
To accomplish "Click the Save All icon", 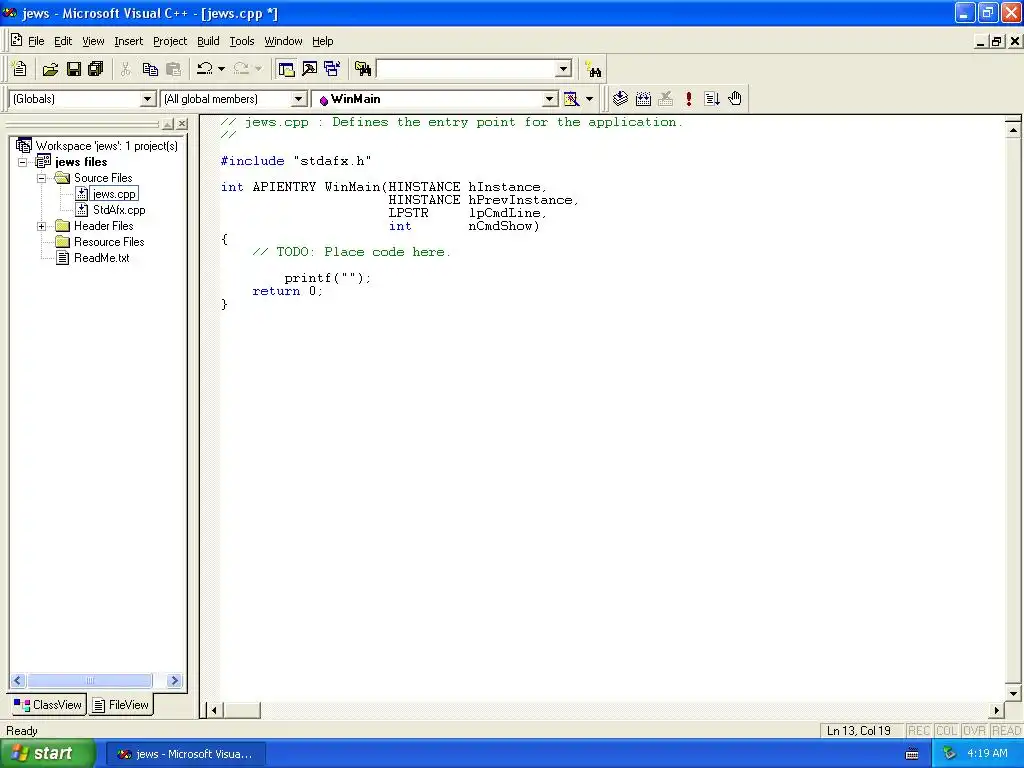I will (x=96, y=69).
